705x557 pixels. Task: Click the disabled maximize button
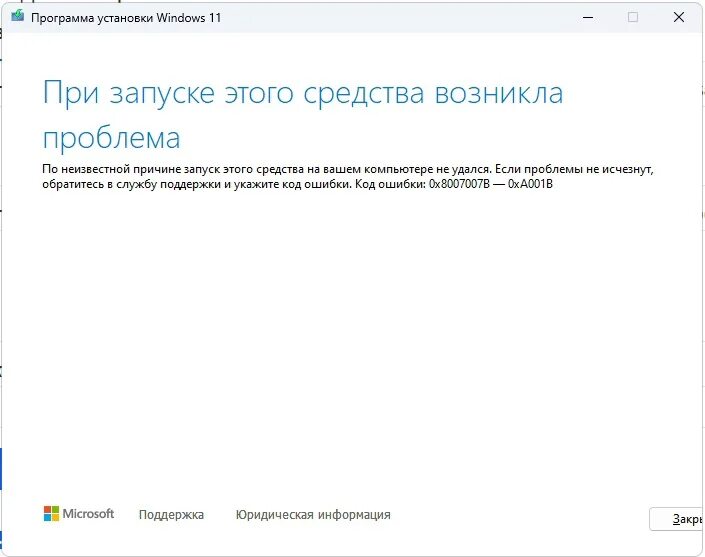[633, 18]
